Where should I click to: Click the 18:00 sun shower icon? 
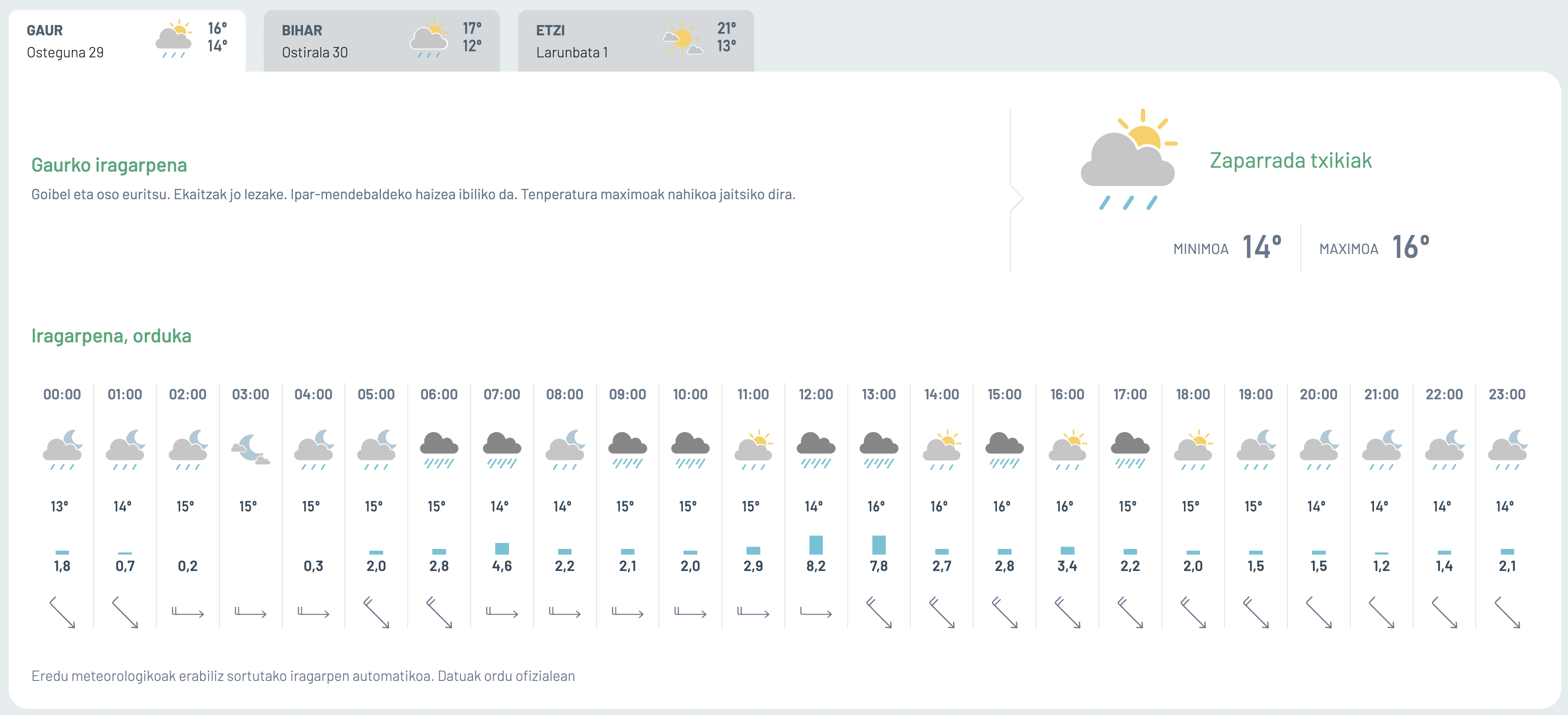pyautogui.click(x=1193, y=450)
